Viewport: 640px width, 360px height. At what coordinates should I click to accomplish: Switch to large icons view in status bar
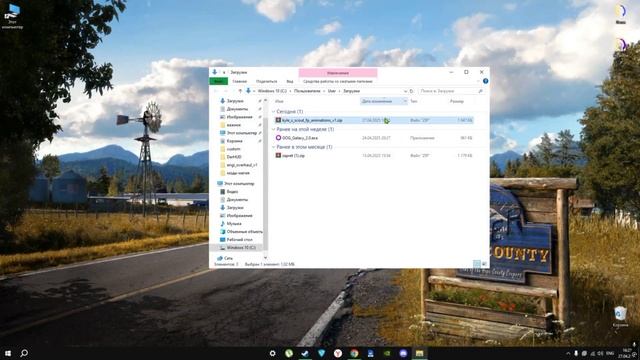coord(484,264)
